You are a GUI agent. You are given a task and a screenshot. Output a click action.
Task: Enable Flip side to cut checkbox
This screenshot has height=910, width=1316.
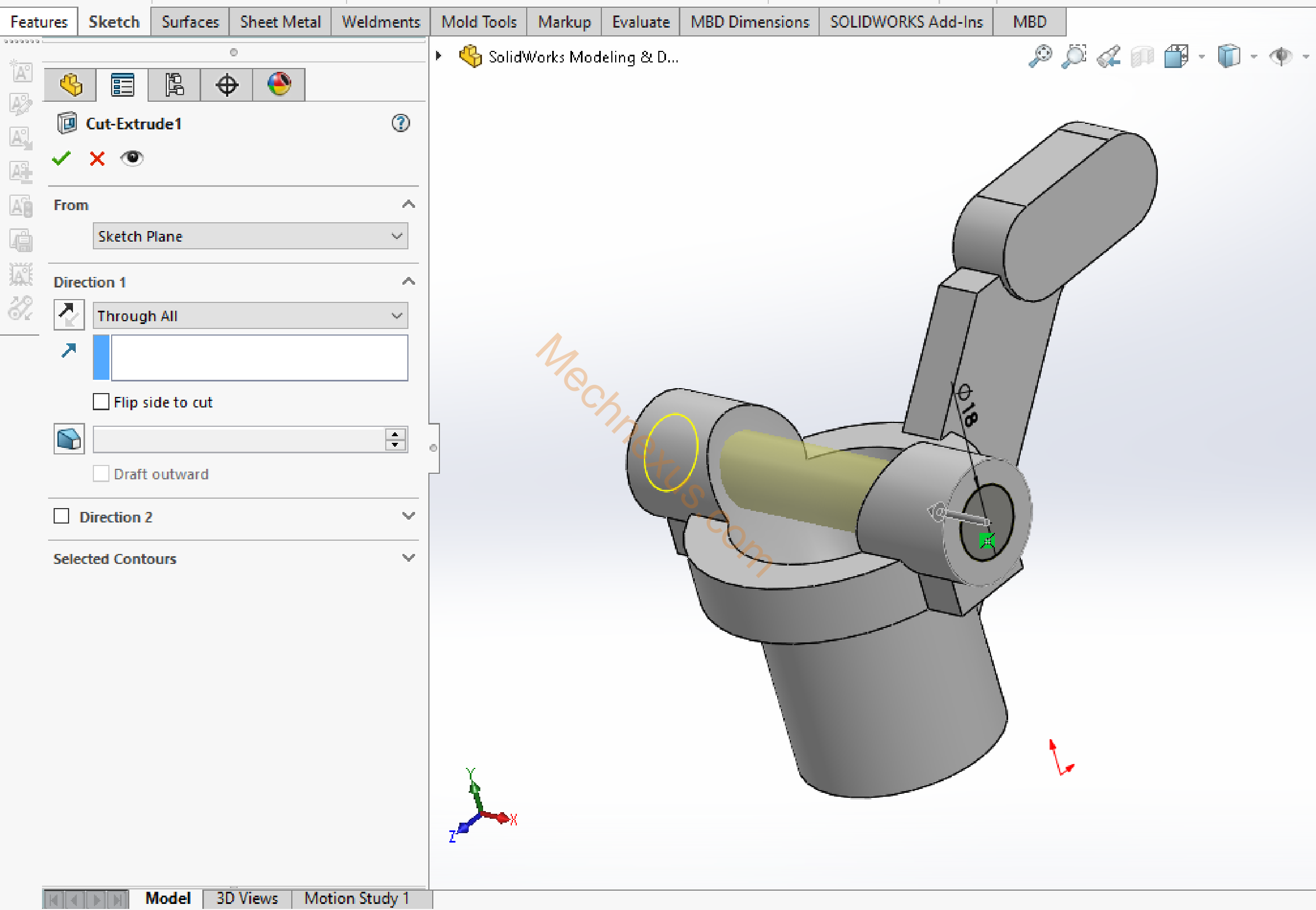[101, 402]
